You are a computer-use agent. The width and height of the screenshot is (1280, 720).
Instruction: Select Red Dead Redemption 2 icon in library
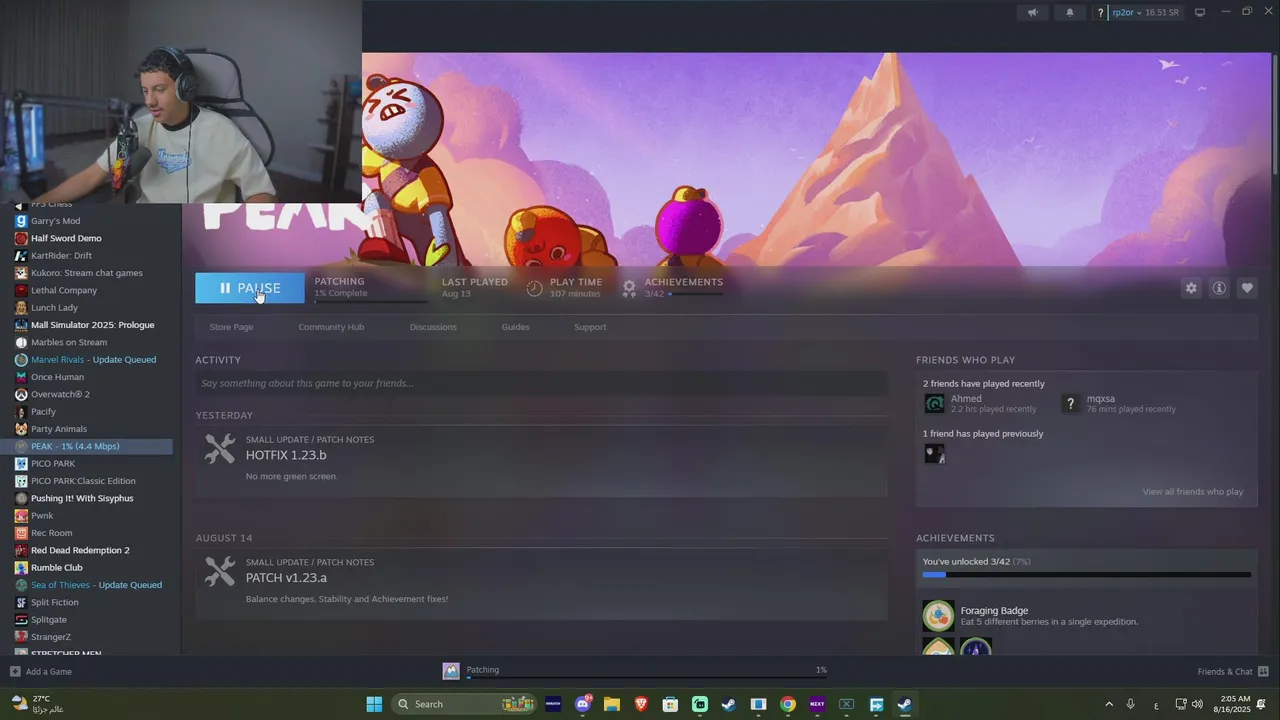21,550
